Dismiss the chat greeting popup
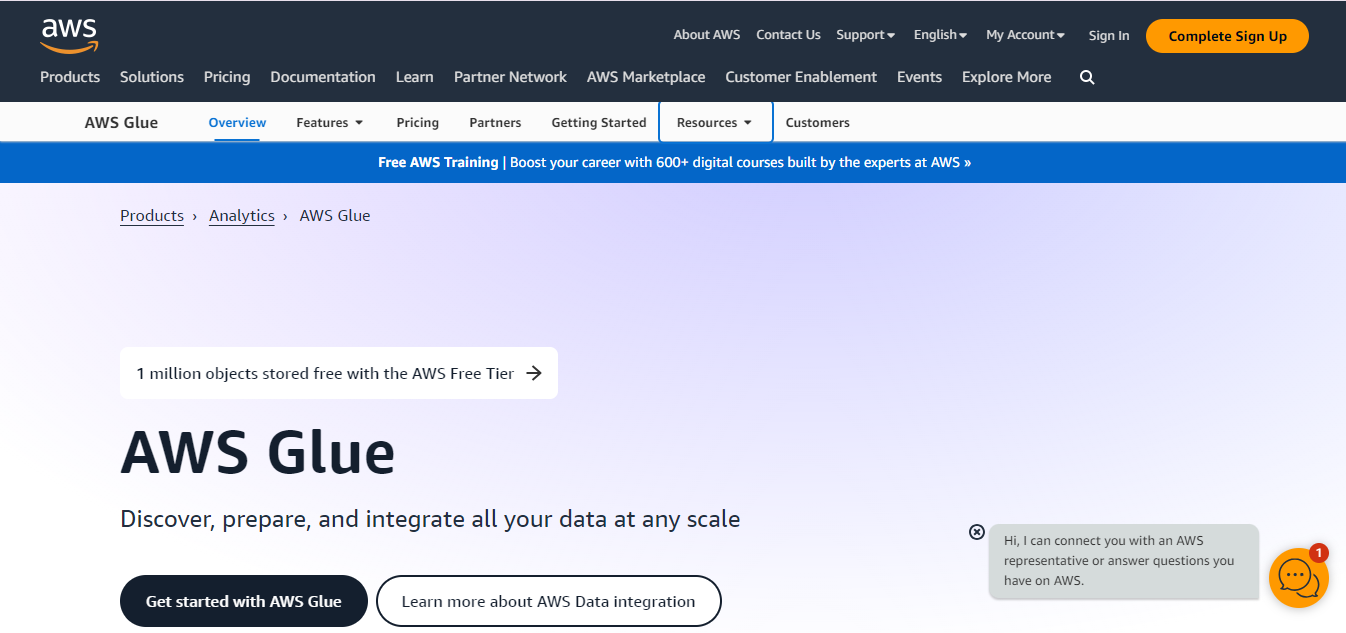The width and height of the screenshot is (1346, 633). [x=977, y=532]
